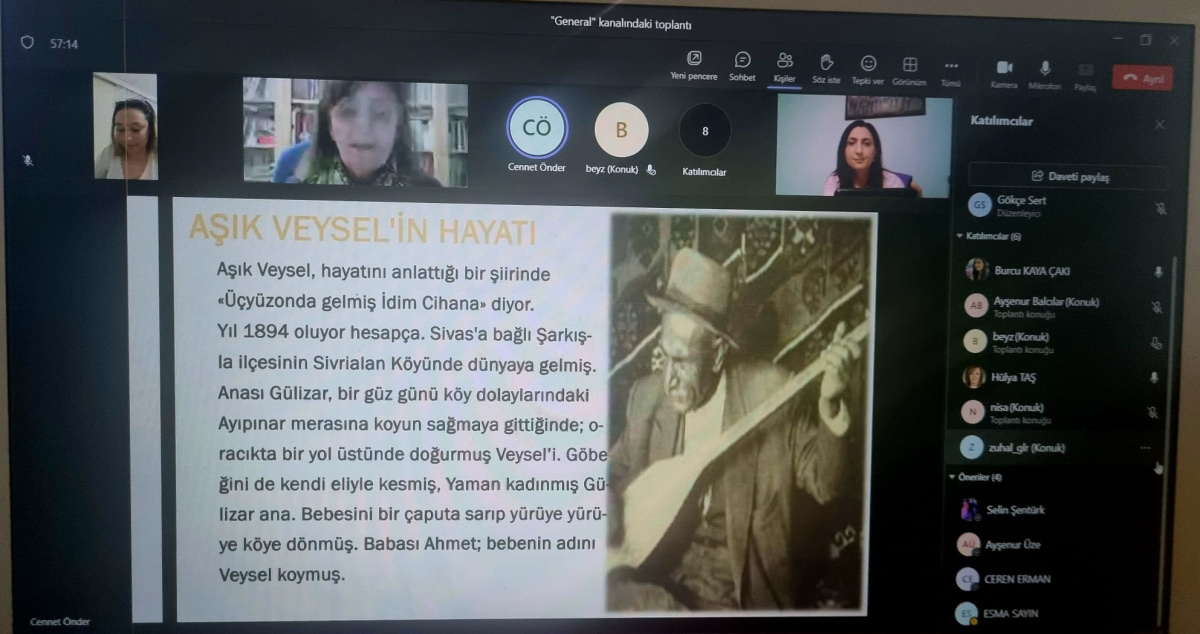1200x634 pixels.
Task: Click the muted mic icon beside Gökçe Sert
Action: click(1160, 208)
